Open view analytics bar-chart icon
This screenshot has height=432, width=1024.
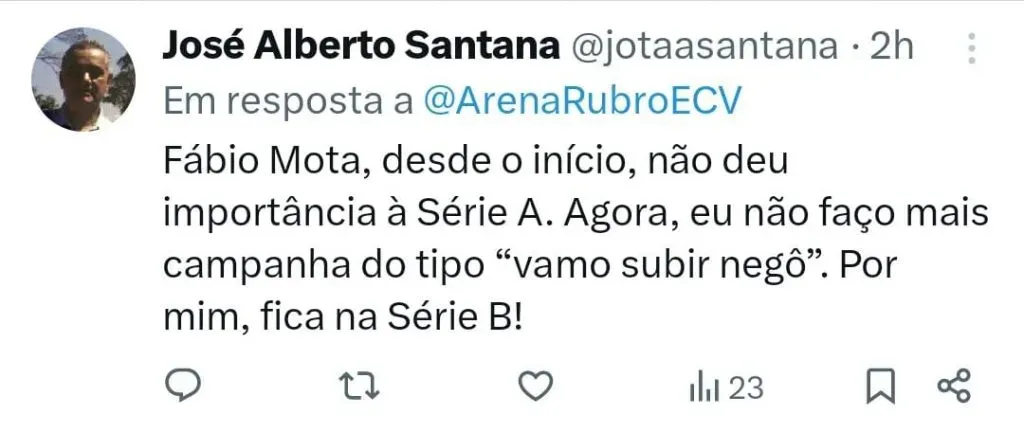(x=704, y=389)
